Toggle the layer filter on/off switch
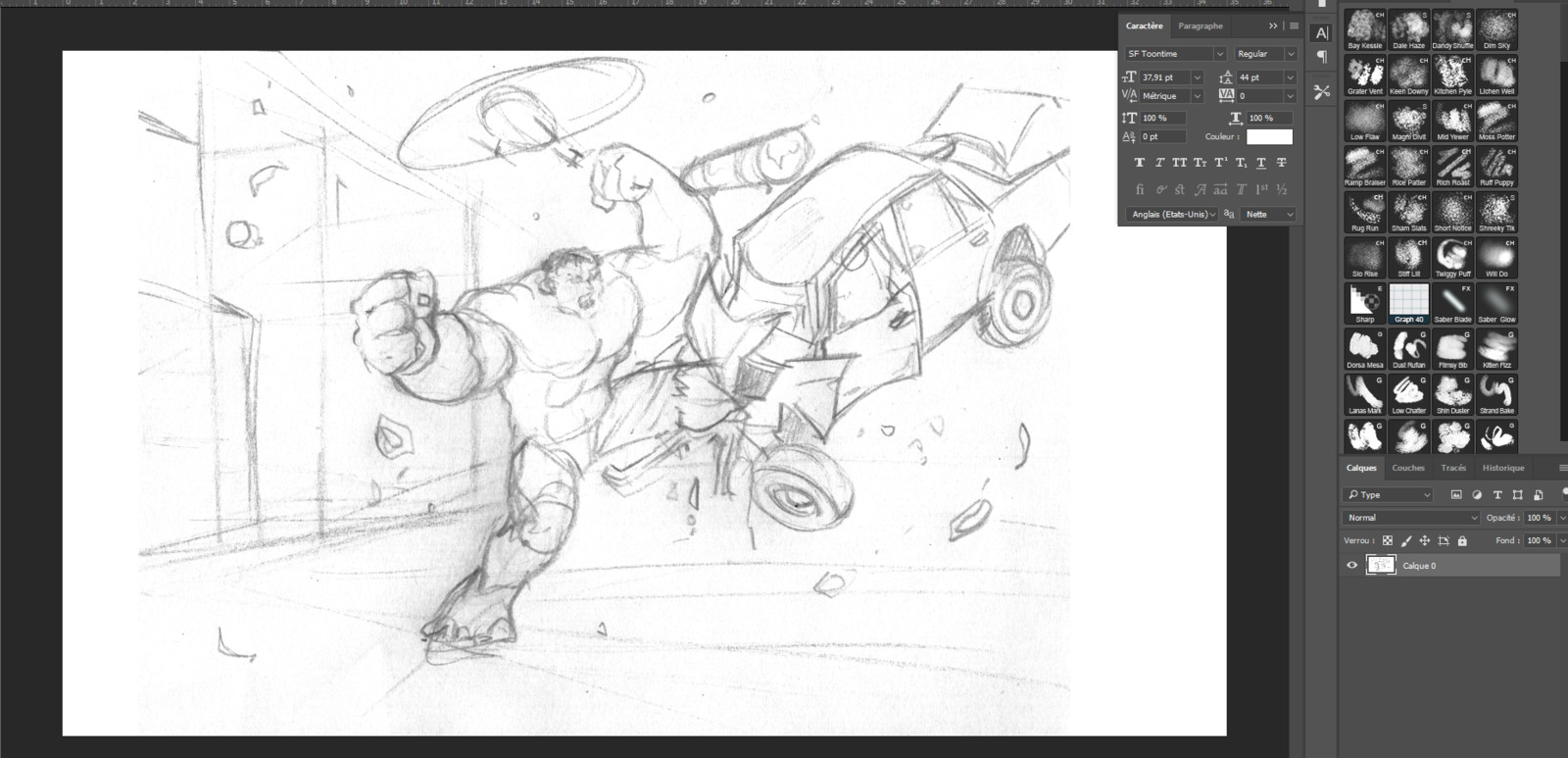This screenshot has width=1568, height=758. [1565, 492]
